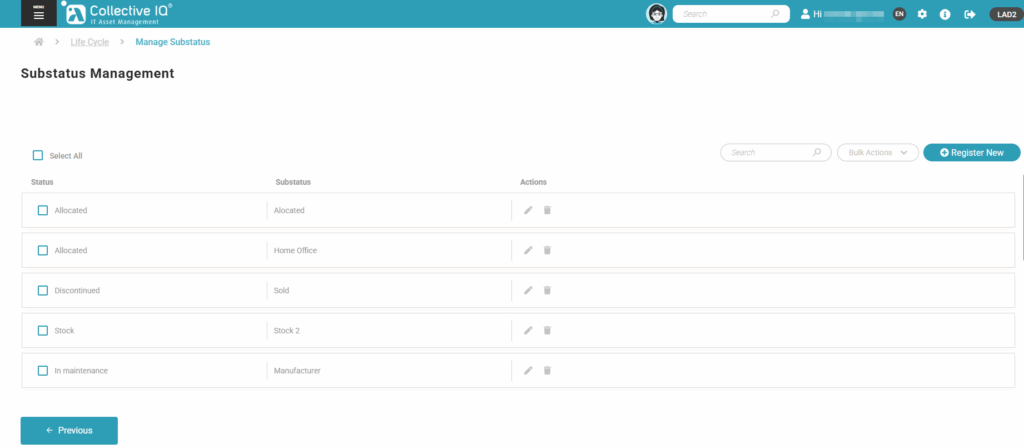Click the logout icon in header

coord(969,14)
